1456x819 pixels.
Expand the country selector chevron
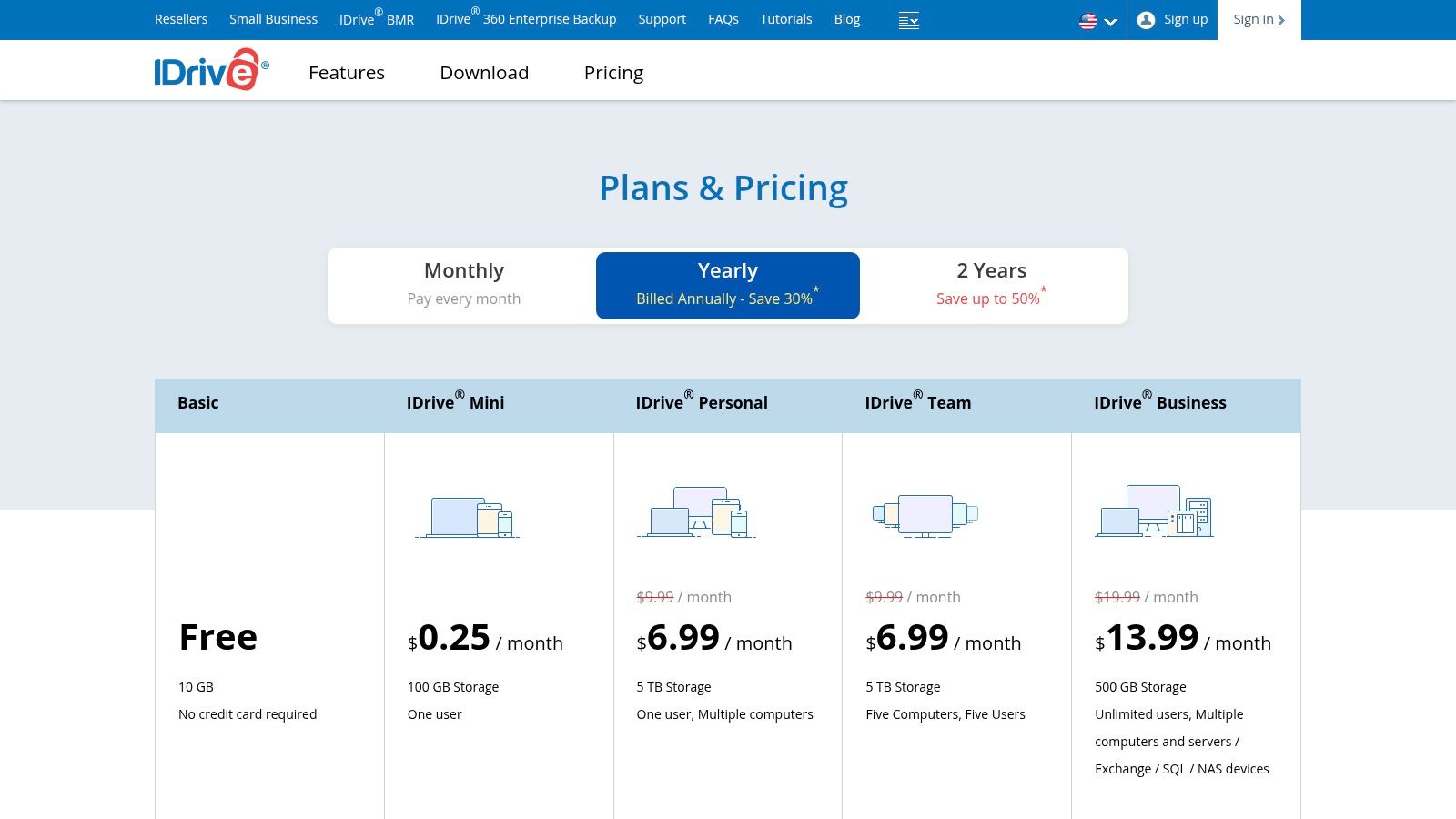(1110, 22)
